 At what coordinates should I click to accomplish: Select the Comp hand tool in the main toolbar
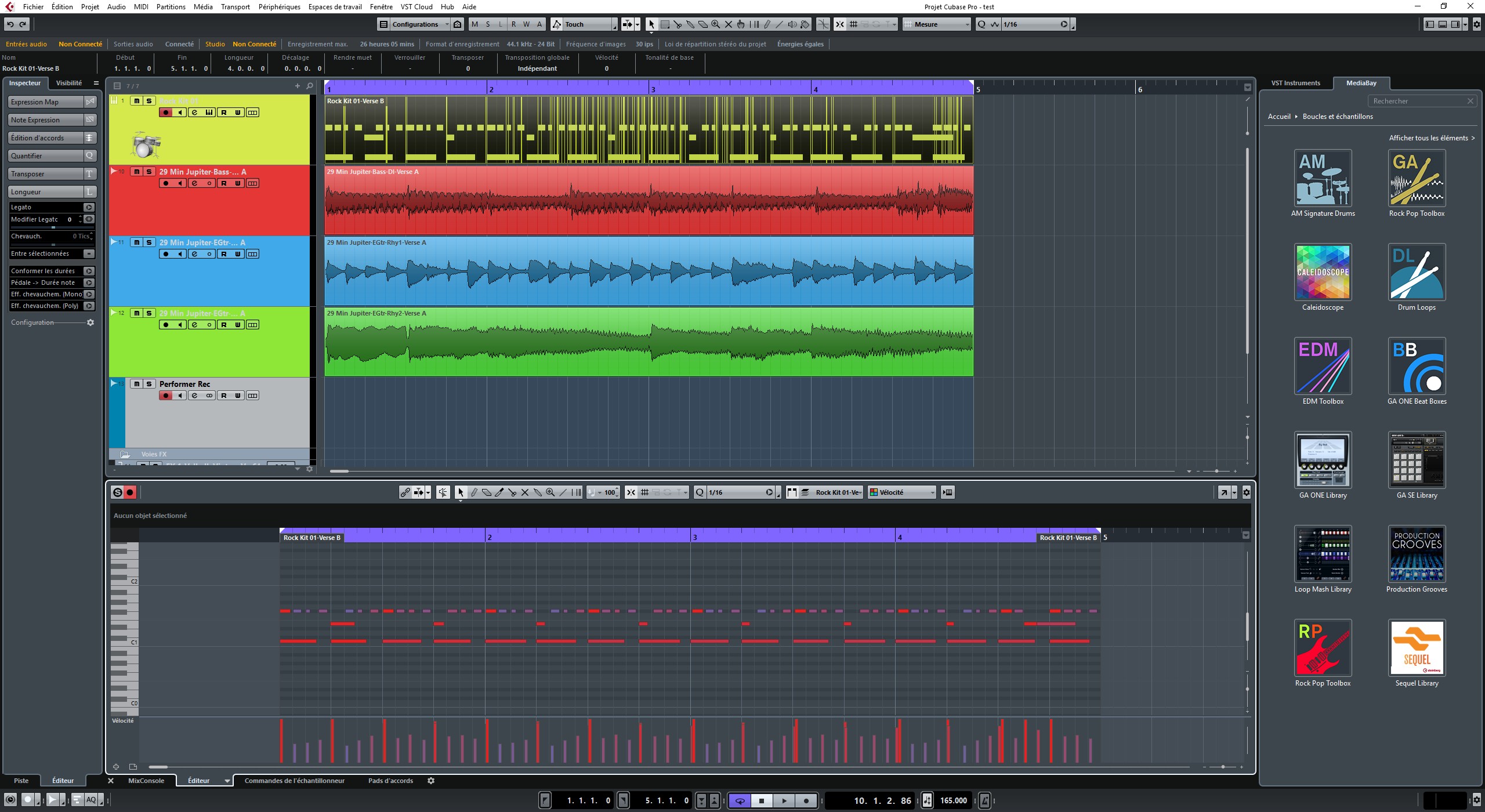(x=741, y=24)
